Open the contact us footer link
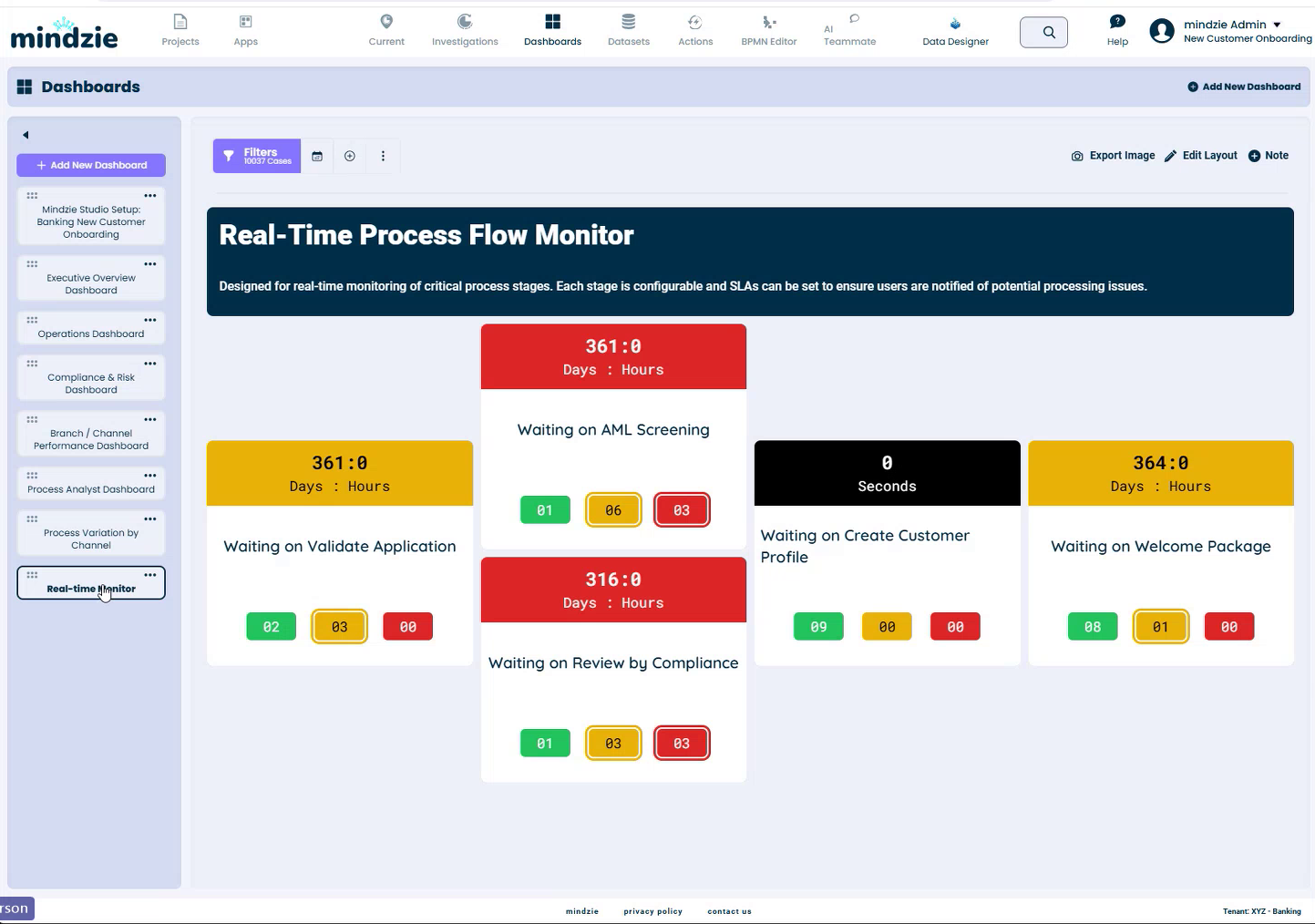This screenshot has width=1315, height=924. pos(729,911)
